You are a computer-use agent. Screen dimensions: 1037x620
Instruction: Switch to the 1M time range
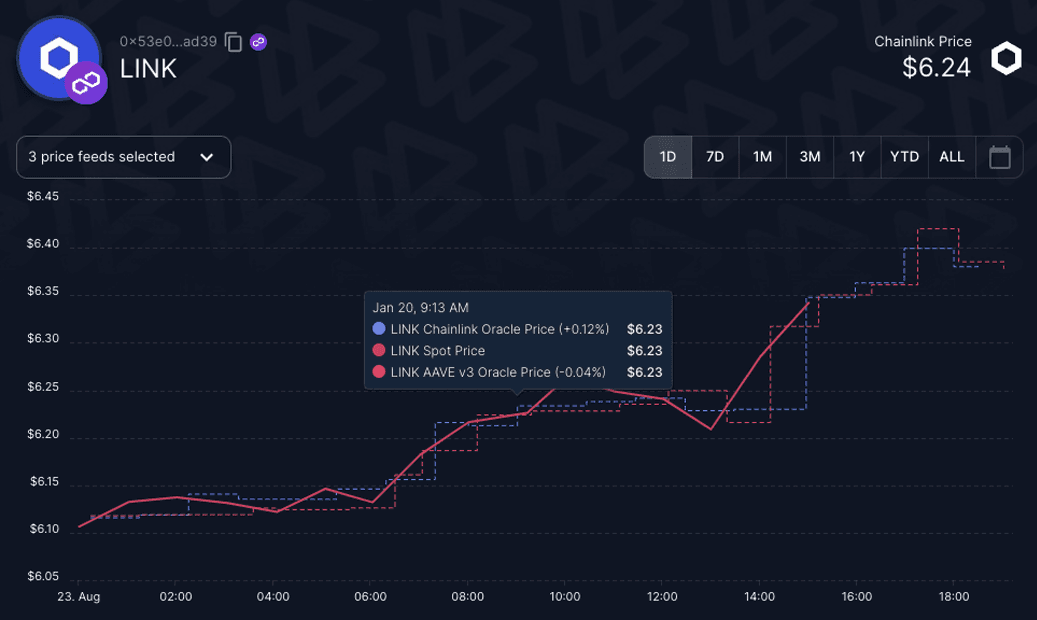click(x=763, y=157)
